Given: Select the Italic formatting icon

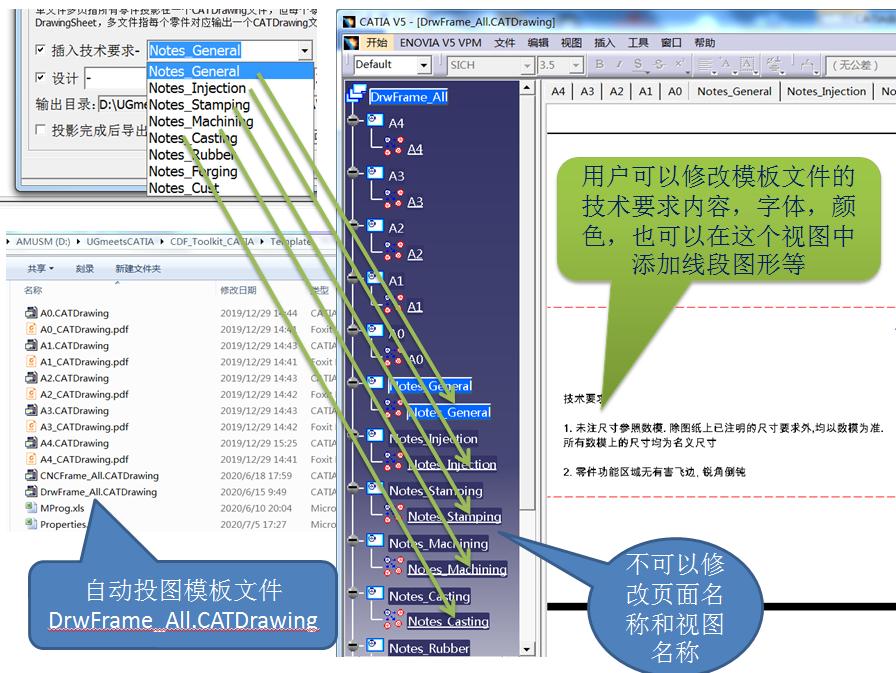Looking at the screenshot, I should (619, 64).
